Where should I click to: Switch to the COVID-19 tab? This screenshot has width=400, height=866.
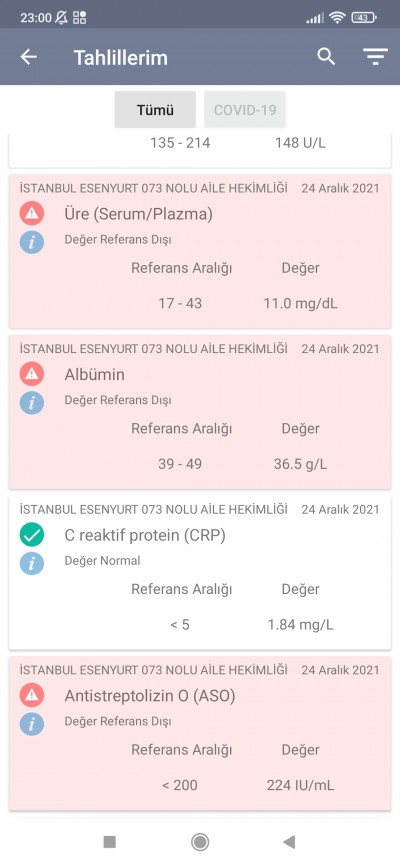[x=245, y=109]
